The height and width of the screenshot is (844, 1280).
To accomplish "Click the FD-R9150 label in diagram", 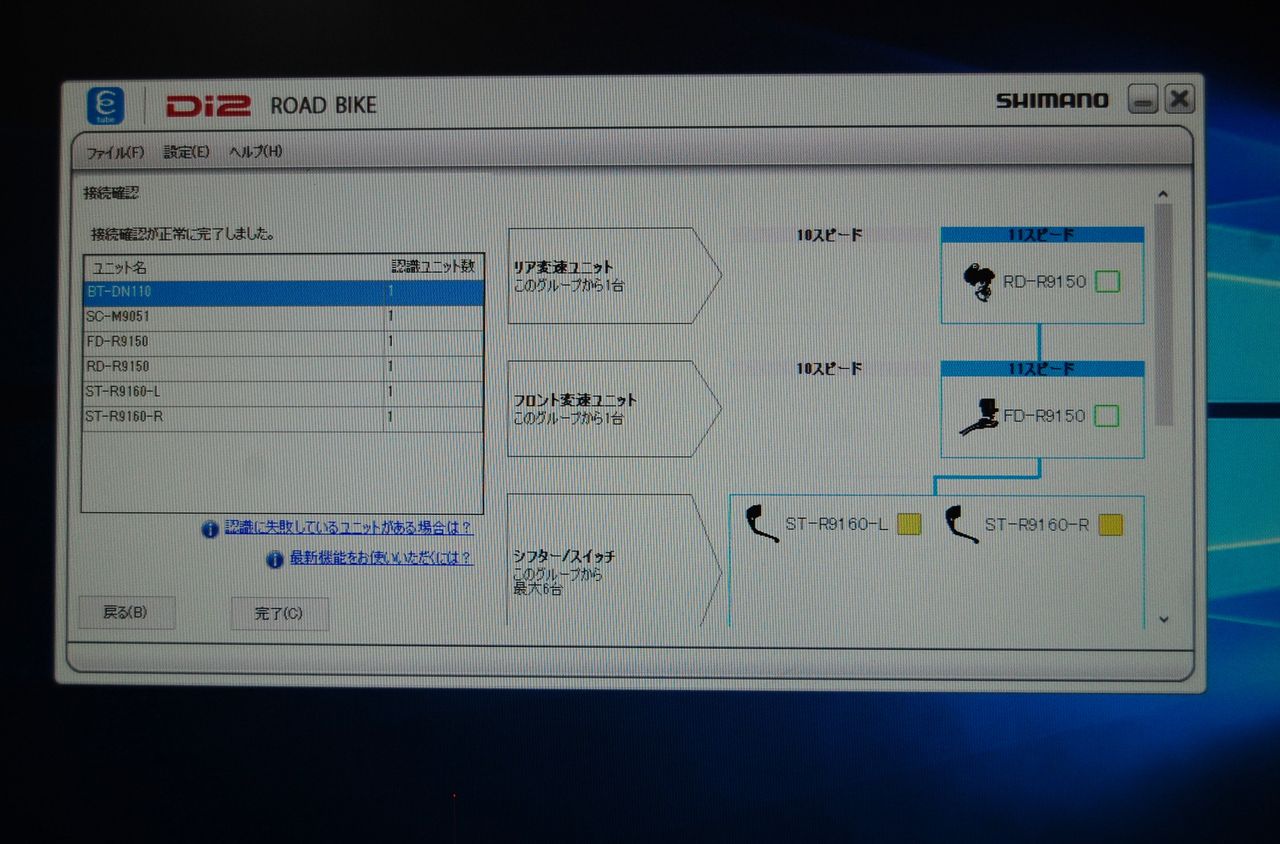I will (1044, 416).
